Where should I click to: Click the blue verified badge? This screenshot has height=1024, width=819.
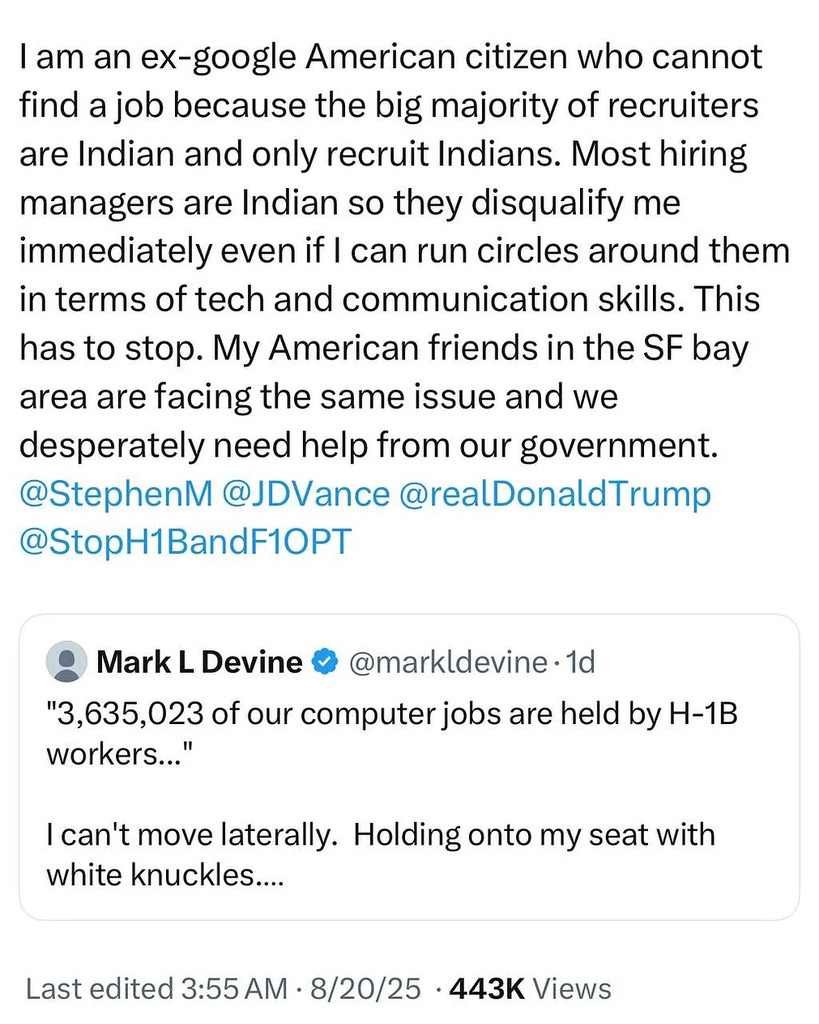(x=324, y=662)
